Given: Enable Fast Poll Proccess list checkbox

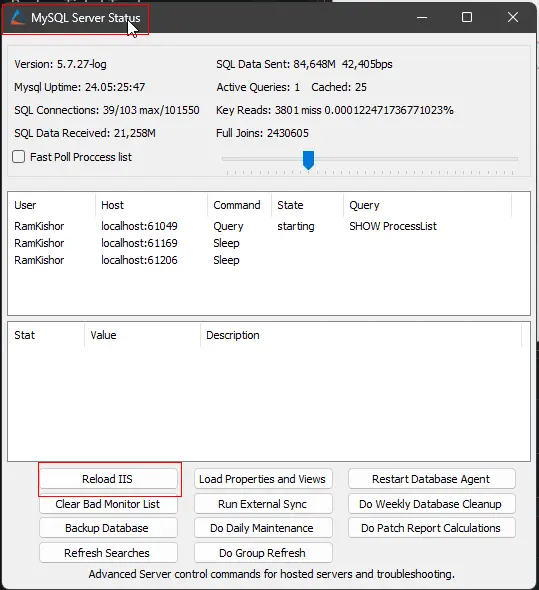Looking at the screenshot, I should [x=18, y=157].
